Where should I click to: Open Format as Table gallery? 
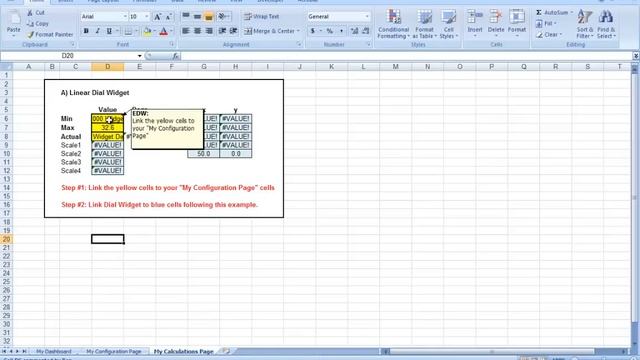(424, 24)
